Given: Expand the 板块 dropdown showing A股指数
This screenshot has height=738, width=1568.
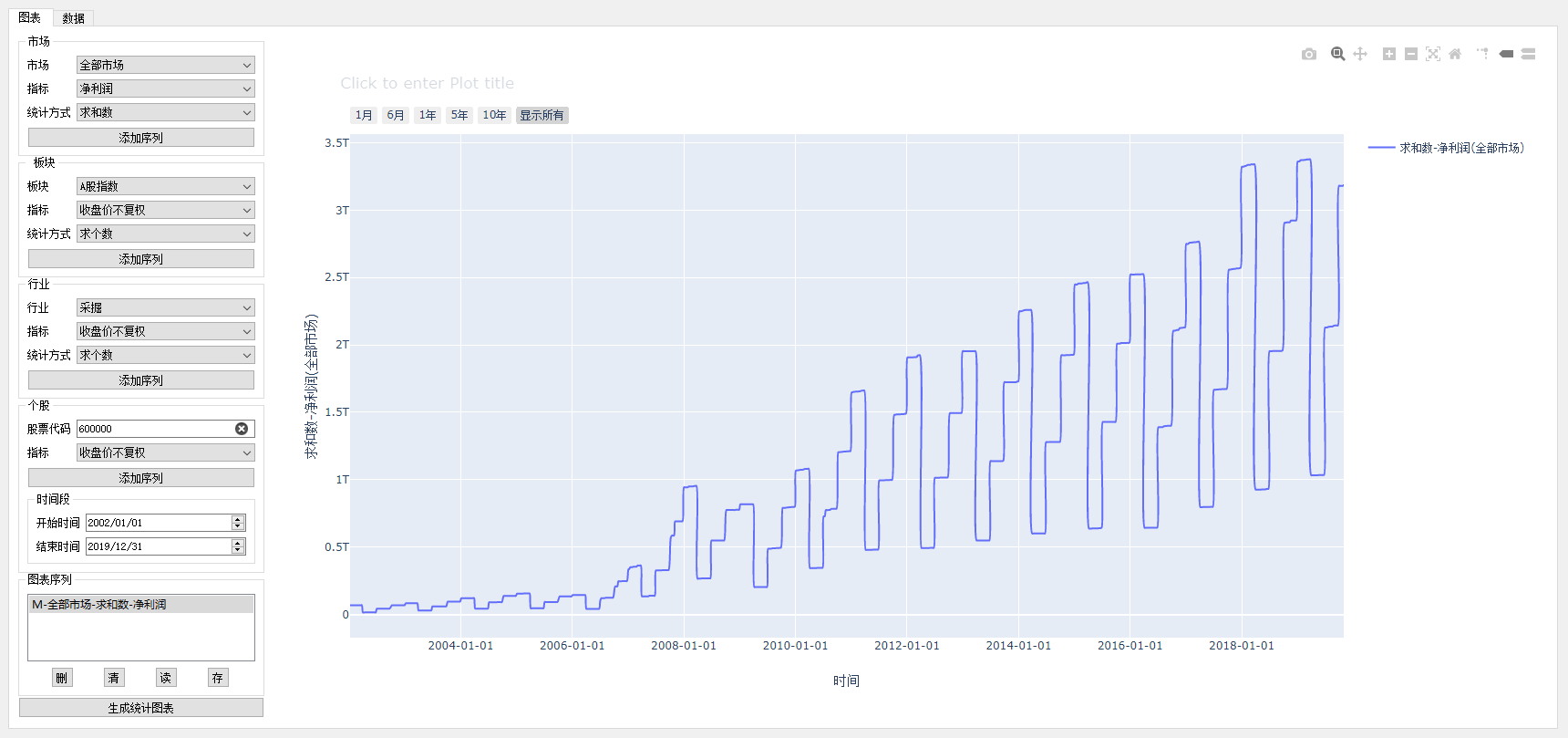Looking at the screenshot, I should pyautogui.click(x=165, y=186).
